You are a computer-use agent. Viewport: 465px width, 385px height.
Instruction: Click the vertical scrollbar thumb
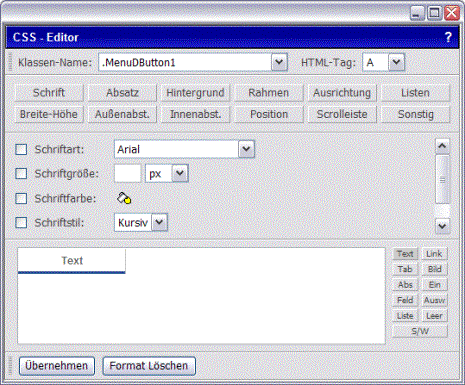point(442,179)
